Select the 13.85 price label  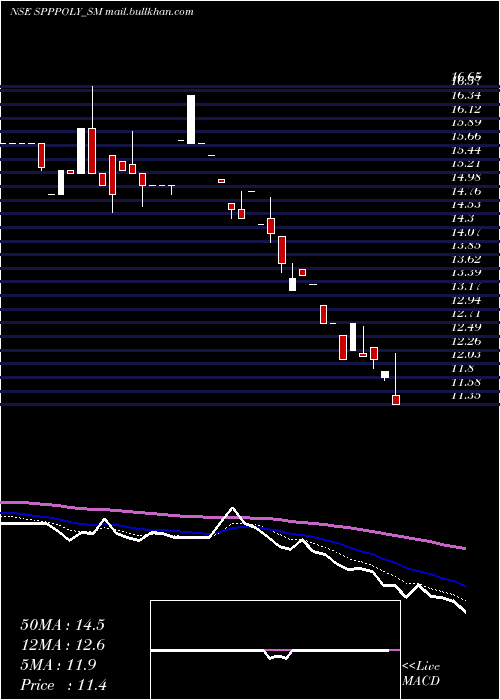(x=466, y=245)
